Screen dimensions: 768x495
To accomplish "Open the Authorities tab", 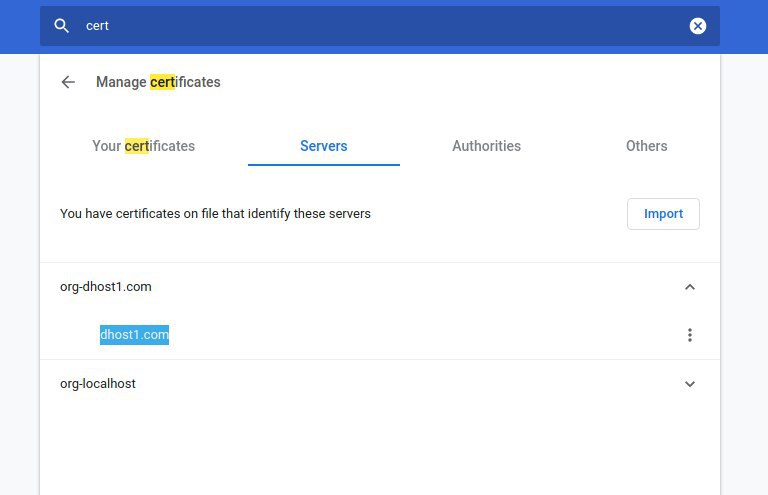I will click(486, 146).
